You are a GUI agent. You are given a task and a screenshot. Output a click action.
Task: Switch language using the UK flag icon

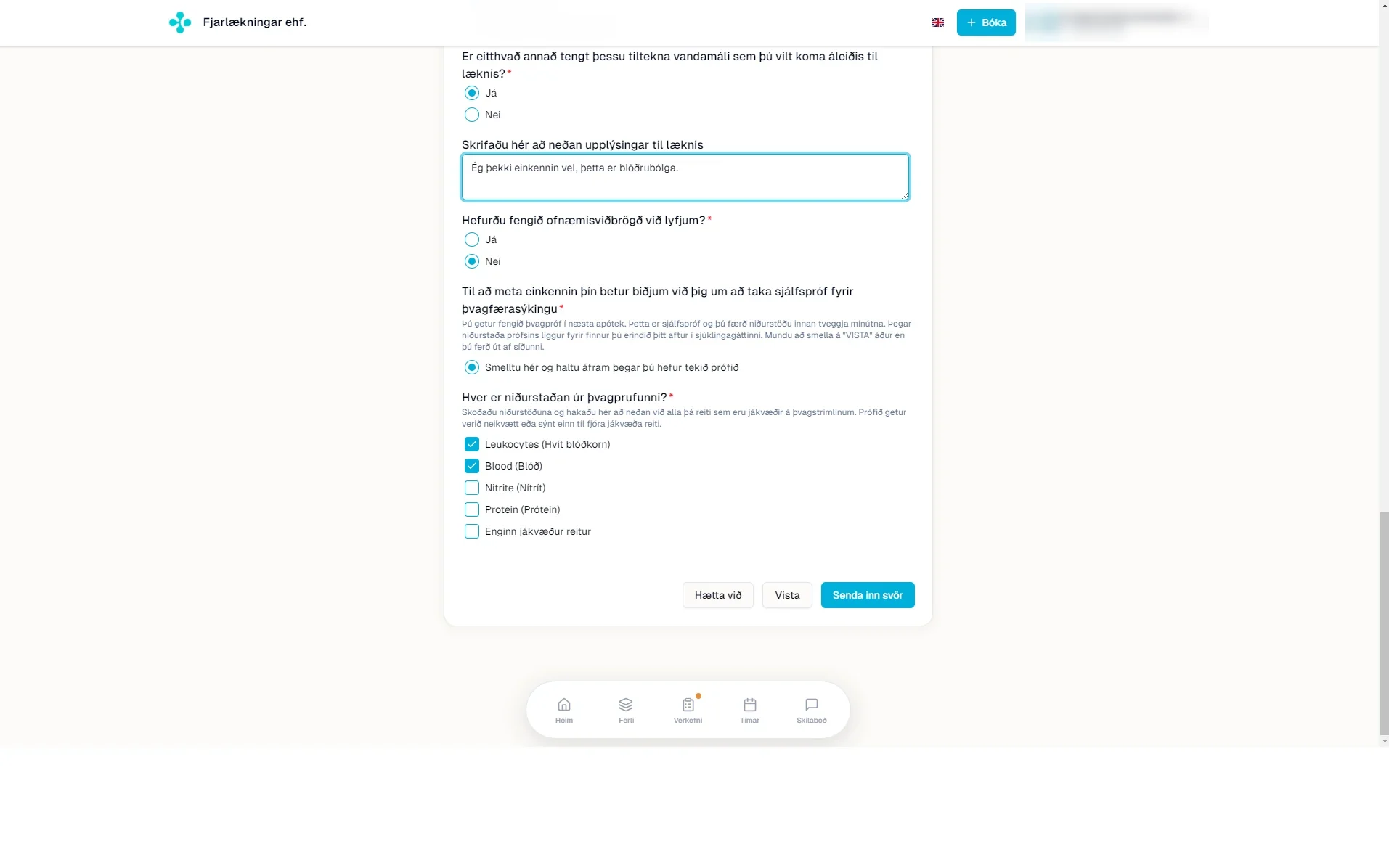[937, 22]
